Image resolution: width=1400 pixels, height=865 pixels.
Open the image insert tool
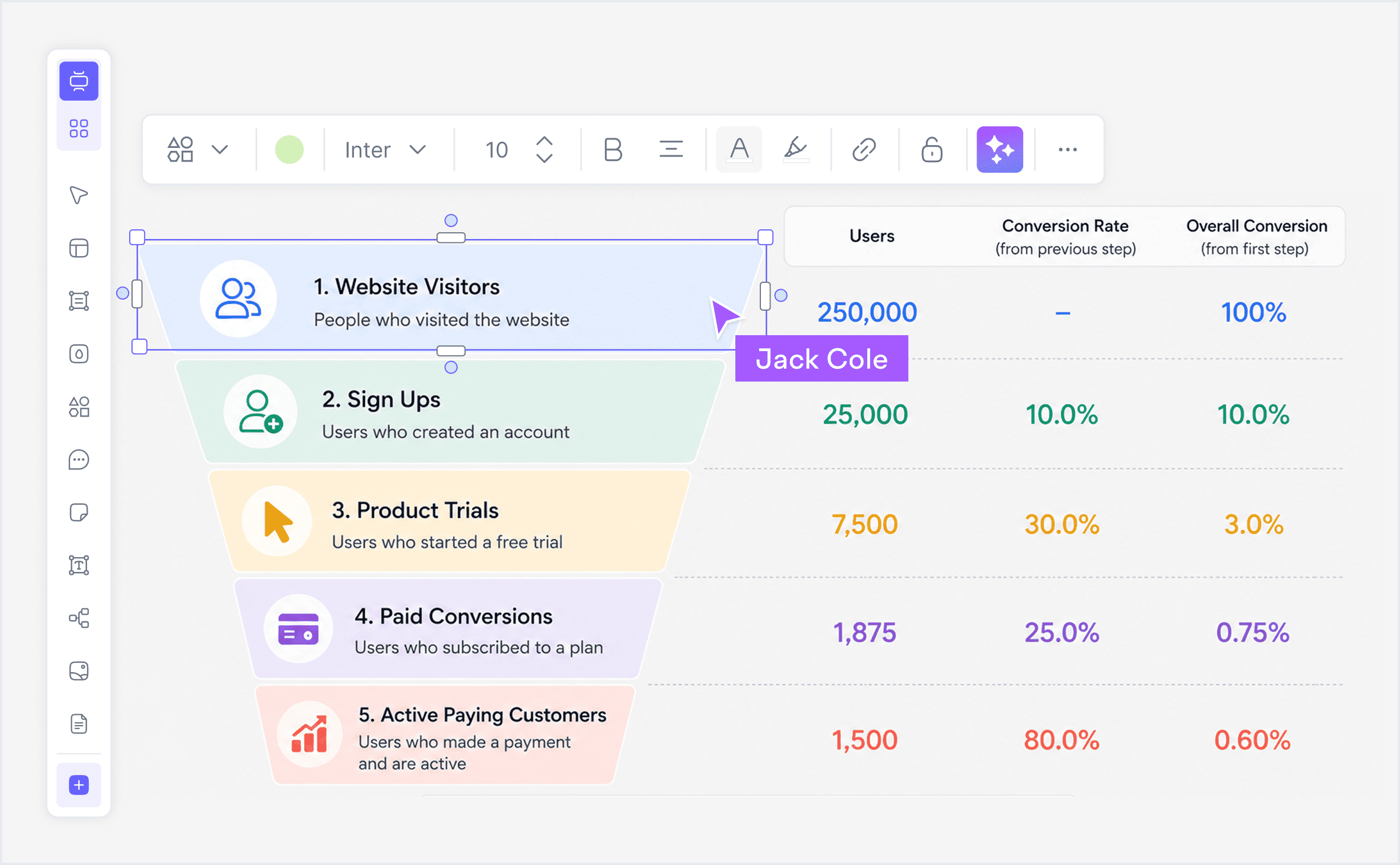coord(79,671)
